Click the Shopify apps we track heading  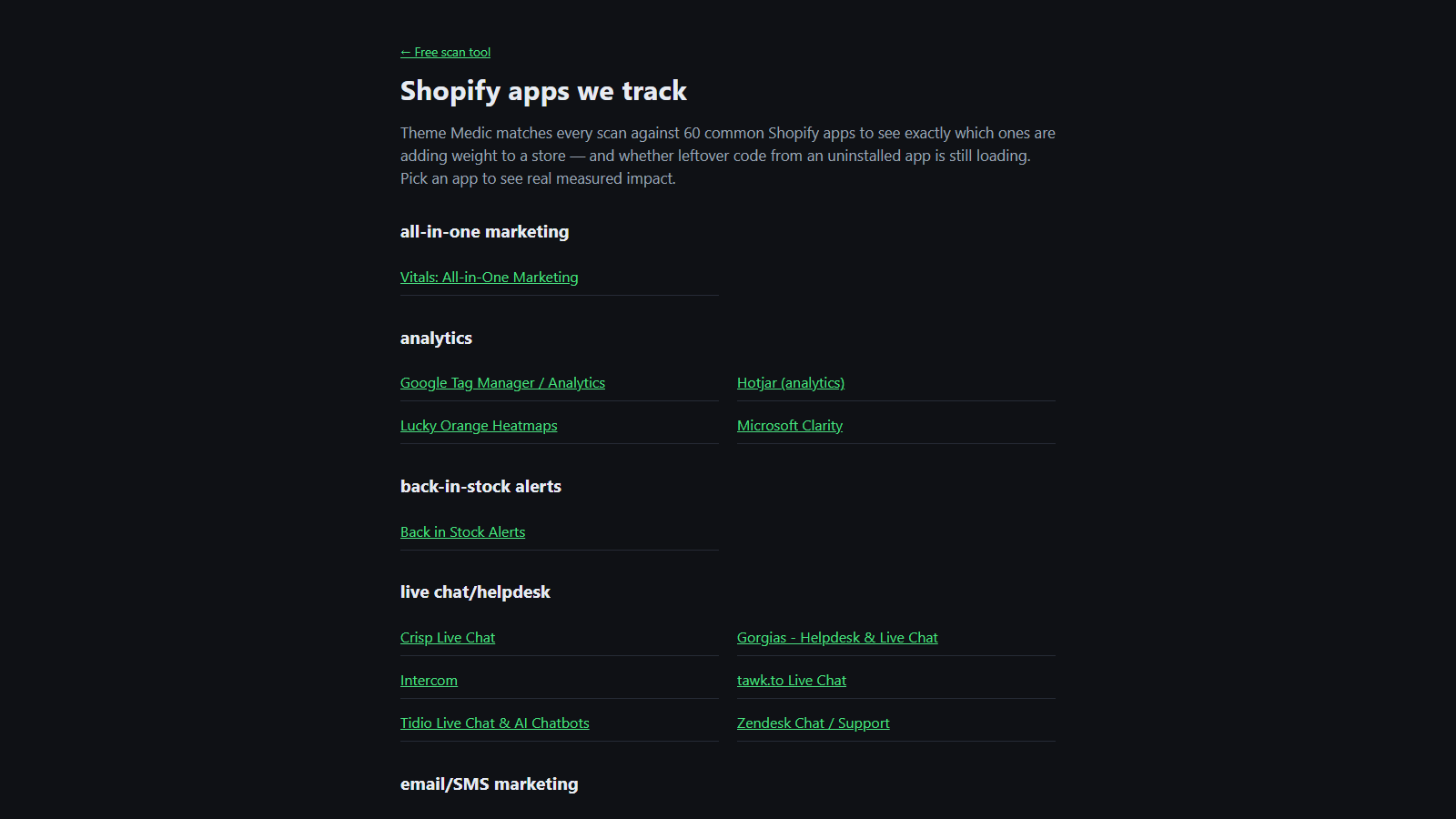pos(543,91)
